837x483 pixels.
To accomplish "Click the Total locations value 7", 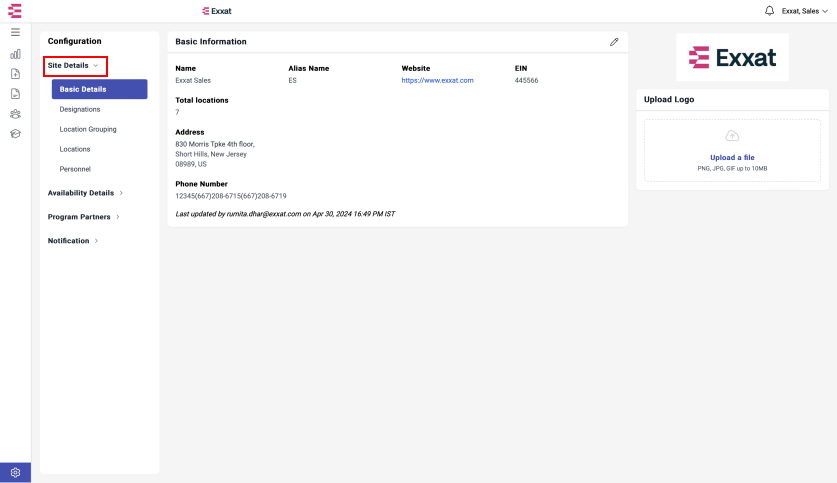I will [177, 112].
